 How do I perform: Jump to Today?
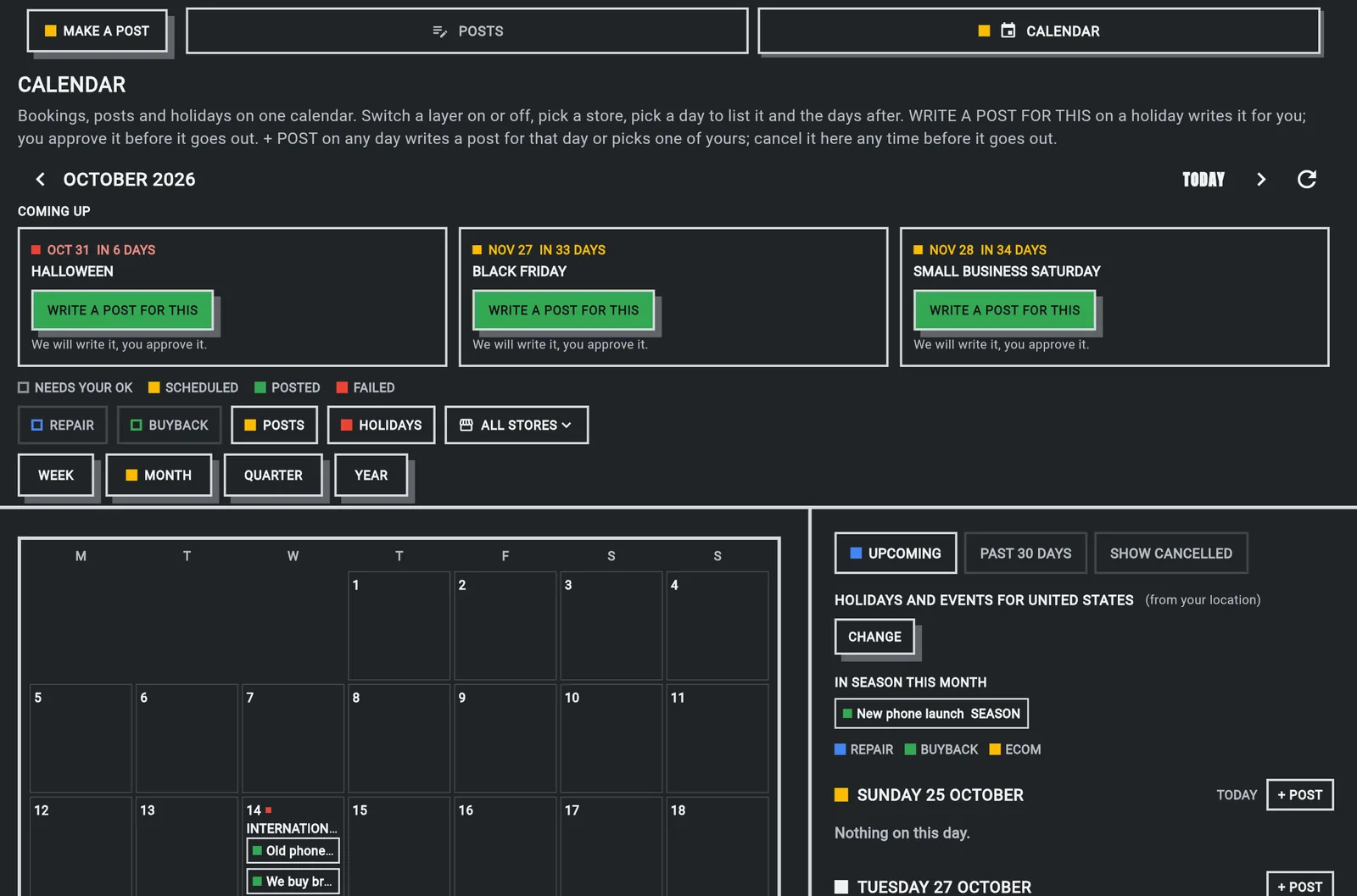(1203, 180)
